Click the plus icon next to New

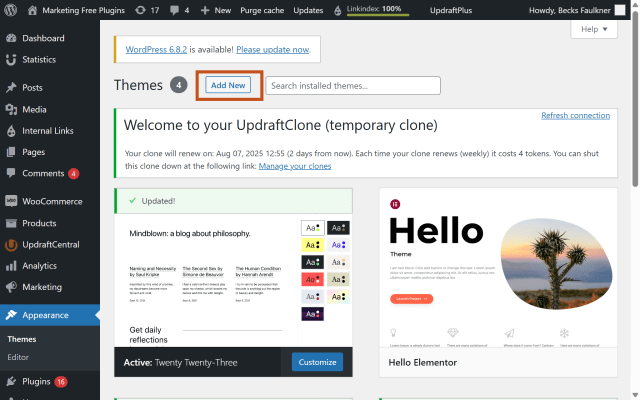205,10
